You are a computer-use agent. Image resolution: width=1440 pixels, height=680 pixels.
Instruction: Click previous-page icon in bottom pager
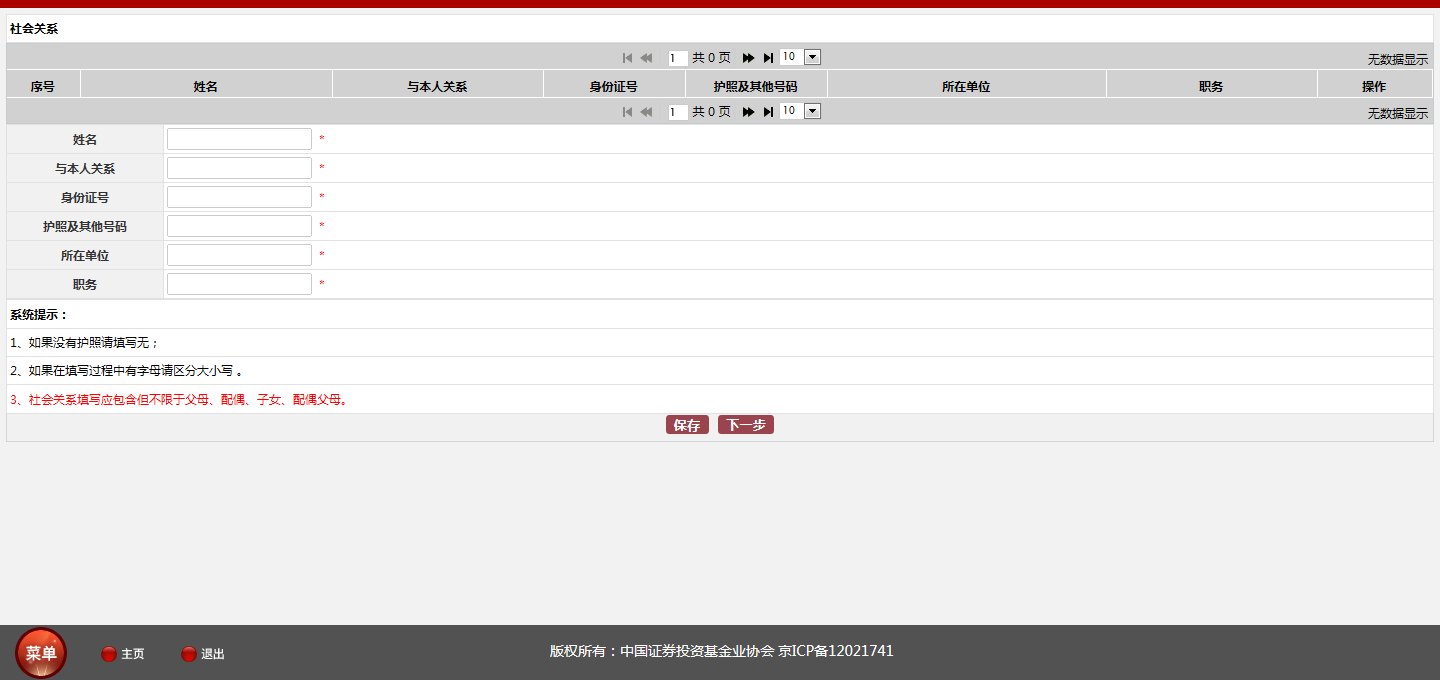click(646, 112)
